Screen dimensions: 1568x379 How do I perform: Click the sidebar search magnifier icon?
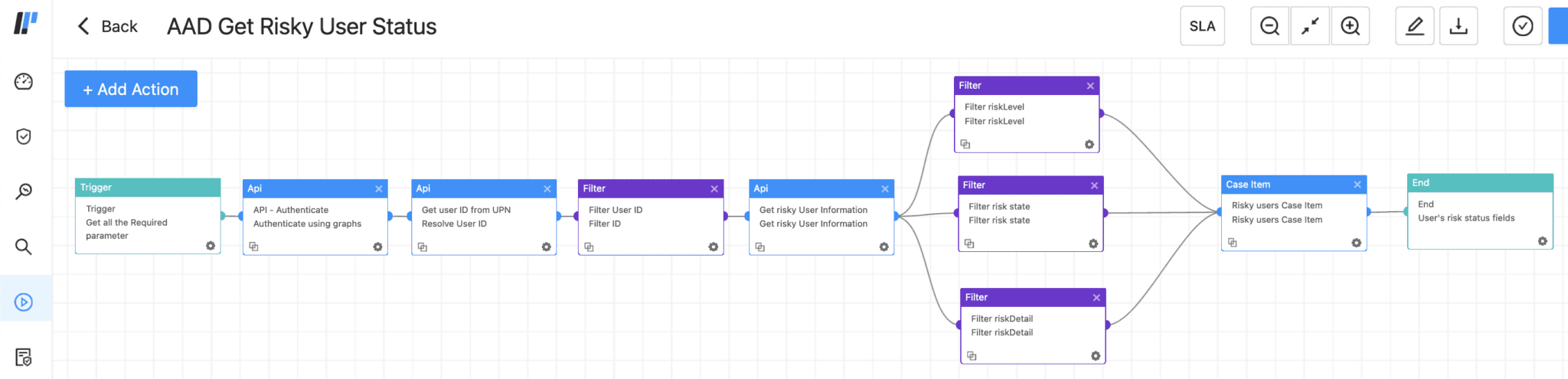(x=24, y=247)
